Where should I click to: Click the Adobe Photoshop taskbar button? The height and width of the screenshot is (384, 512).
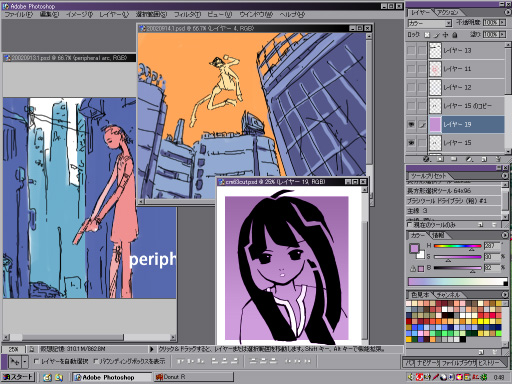[x=112, y=377]
